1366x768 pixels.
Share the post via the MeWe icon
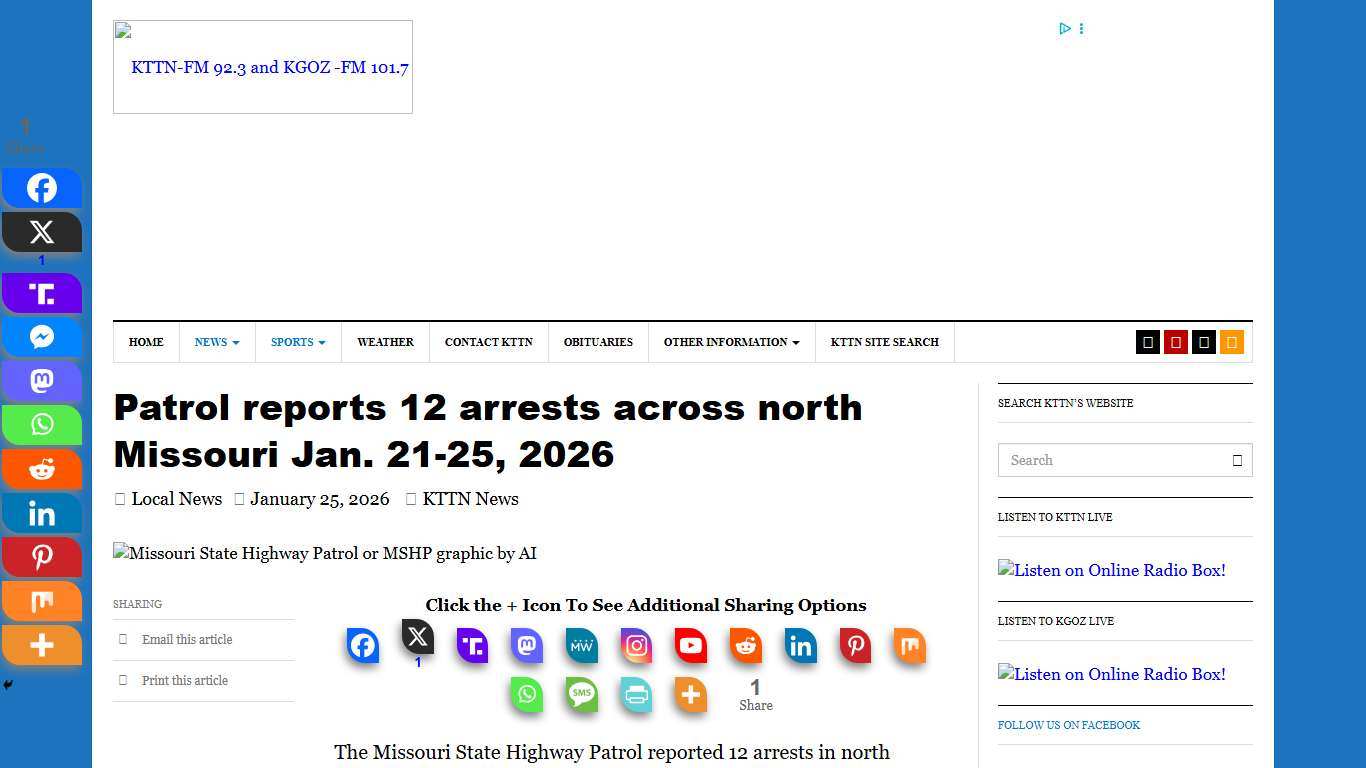(581, 646)
